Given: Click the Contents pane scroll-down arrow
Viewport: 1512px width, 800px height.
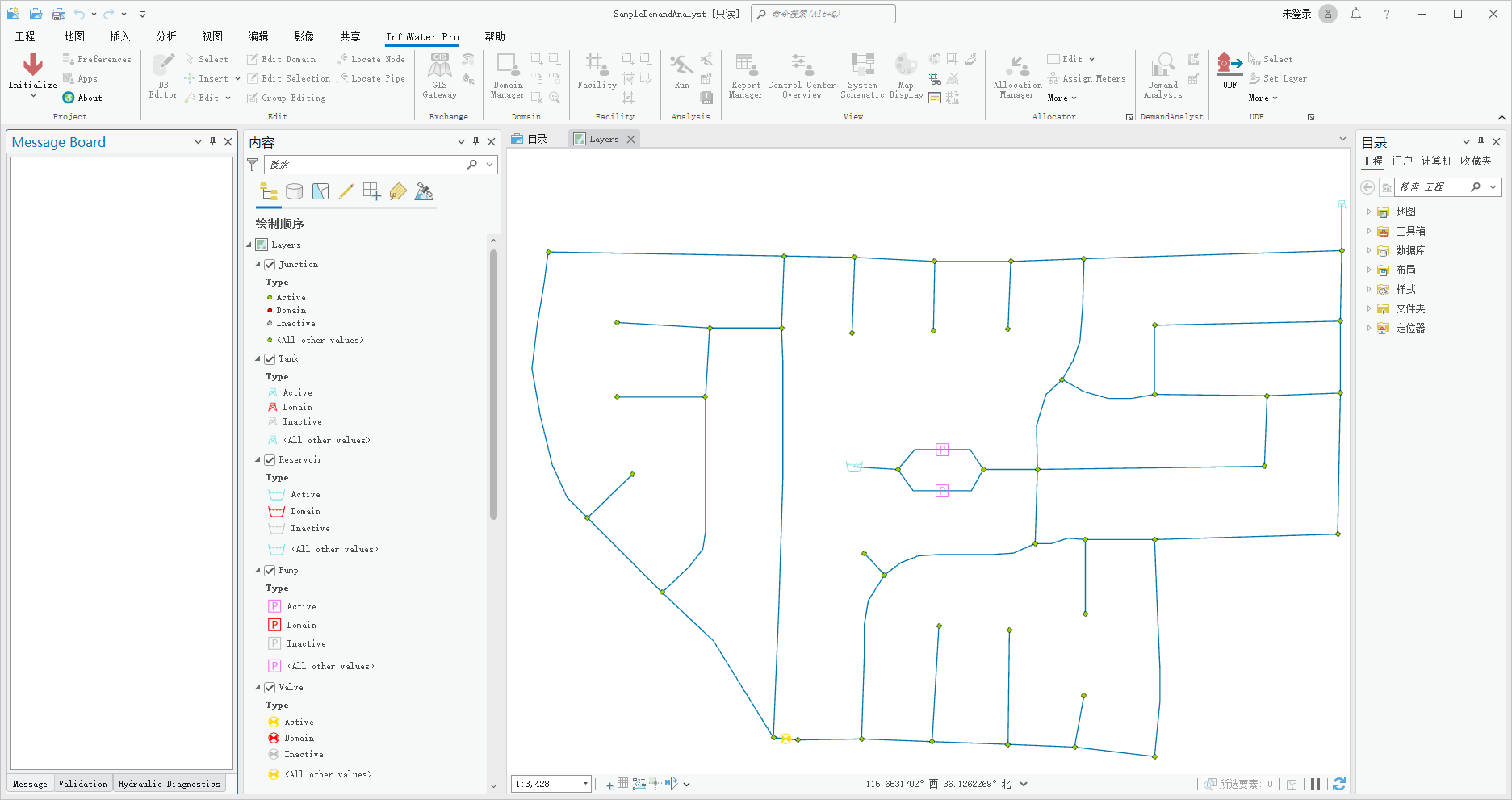Looking at the screenshot, I should [x=493, y=785].
